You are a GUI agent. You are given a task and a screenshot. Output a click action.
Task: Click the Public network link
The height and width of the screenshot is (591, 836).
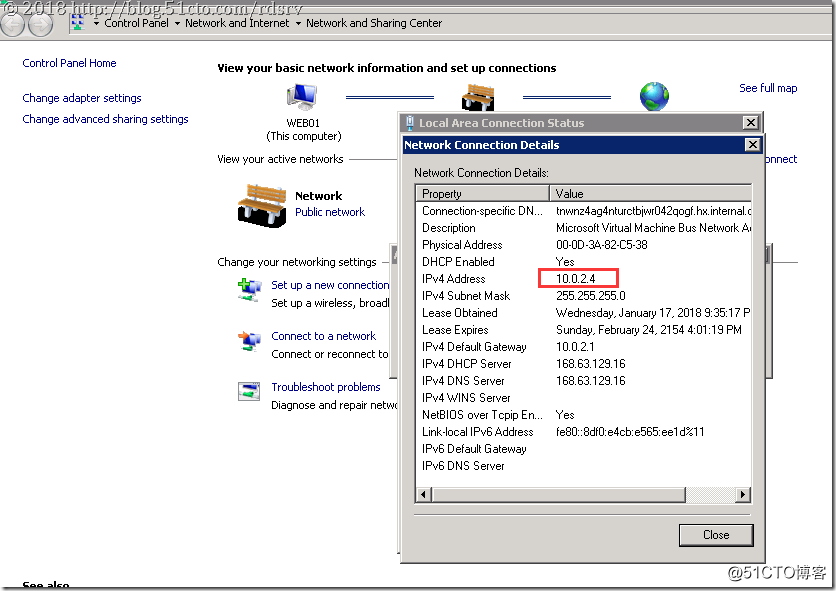(330, 212)
